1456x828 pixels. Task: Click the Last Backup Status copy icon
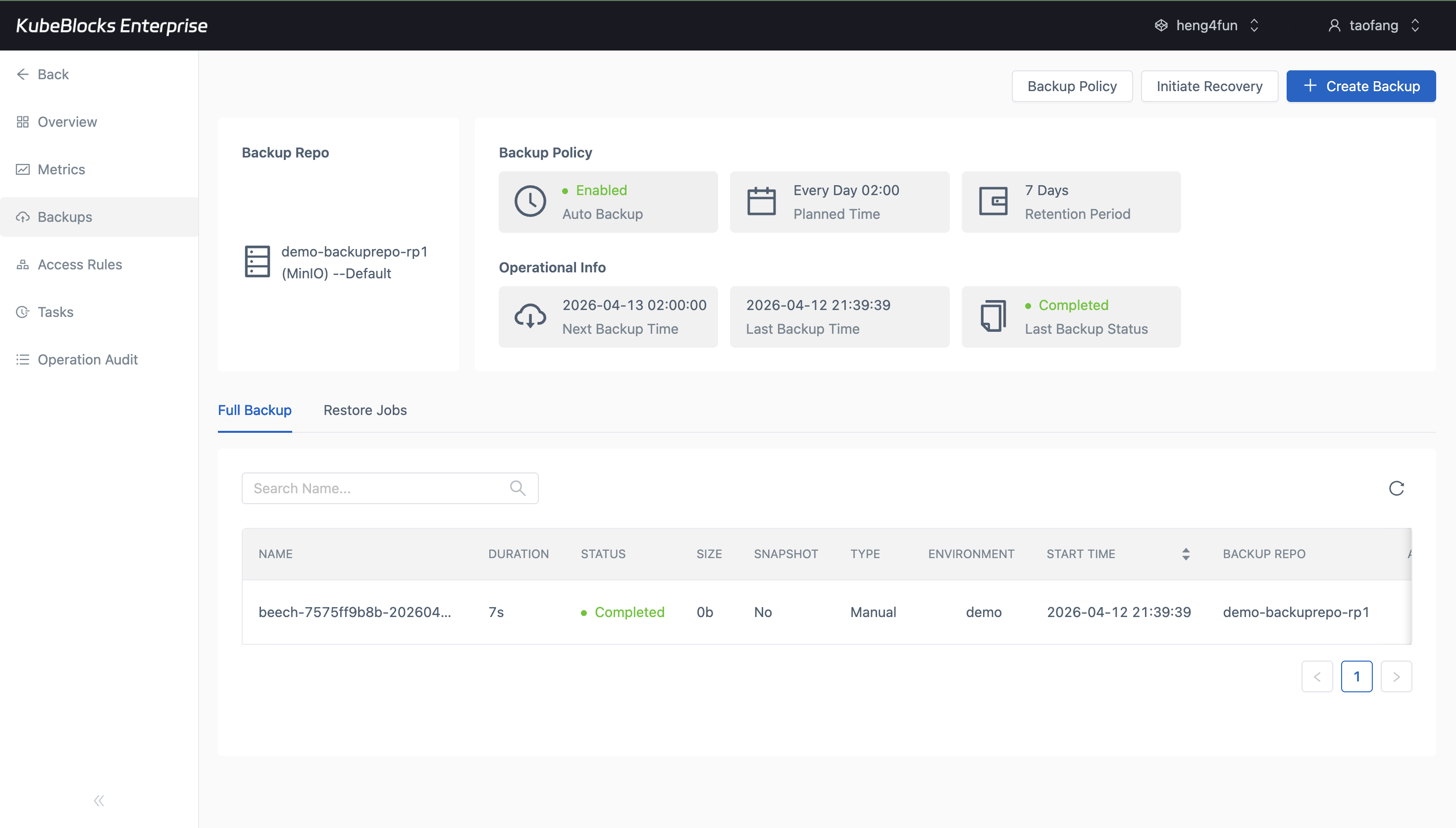pyautogui.click(x=993, y=316)
